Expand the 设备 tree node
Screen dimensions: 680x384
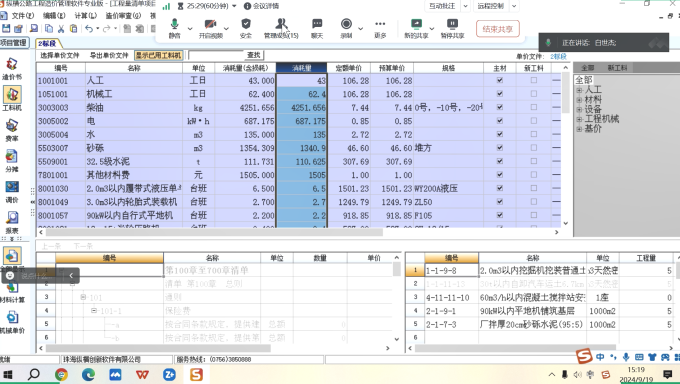pyautogui.click(x=579, y=109)
